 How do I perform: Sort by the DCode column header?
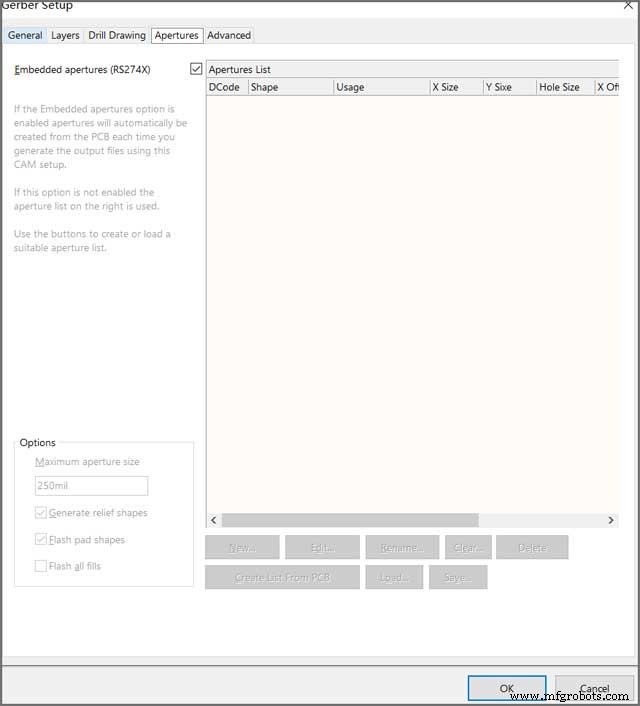[225, 87]
